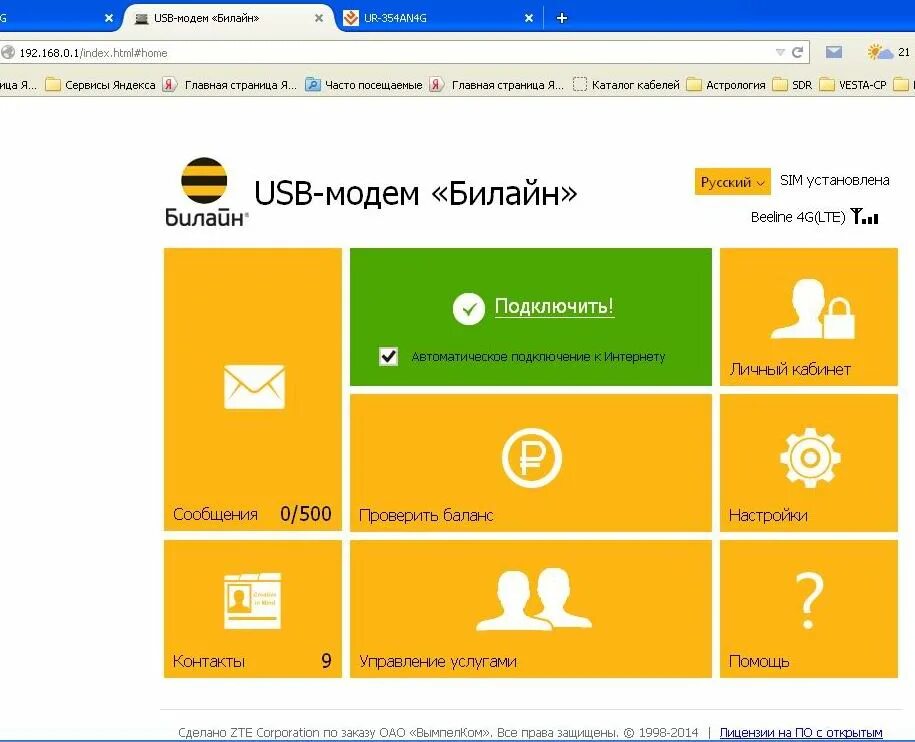Image resolution: width=915 pixels, height=742 pixels.
Task: Open the Contacts card icon
Action: (253, 601)
